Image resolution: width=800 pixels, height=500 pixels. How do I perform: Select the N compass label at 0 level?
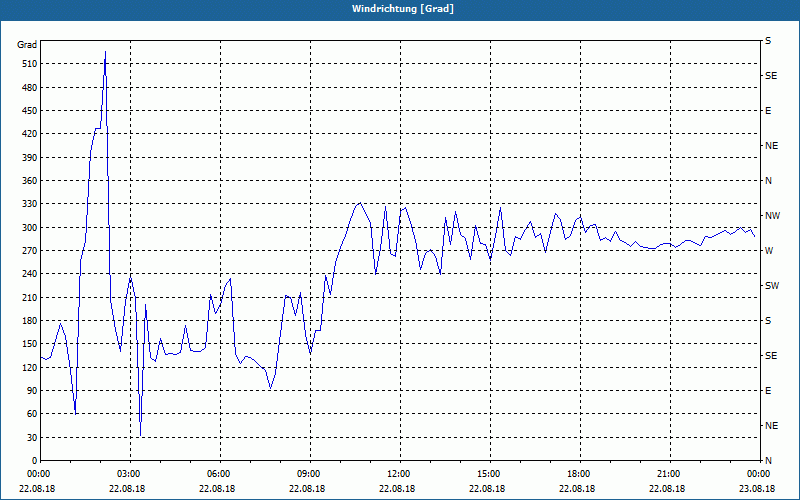coord(769,461)
